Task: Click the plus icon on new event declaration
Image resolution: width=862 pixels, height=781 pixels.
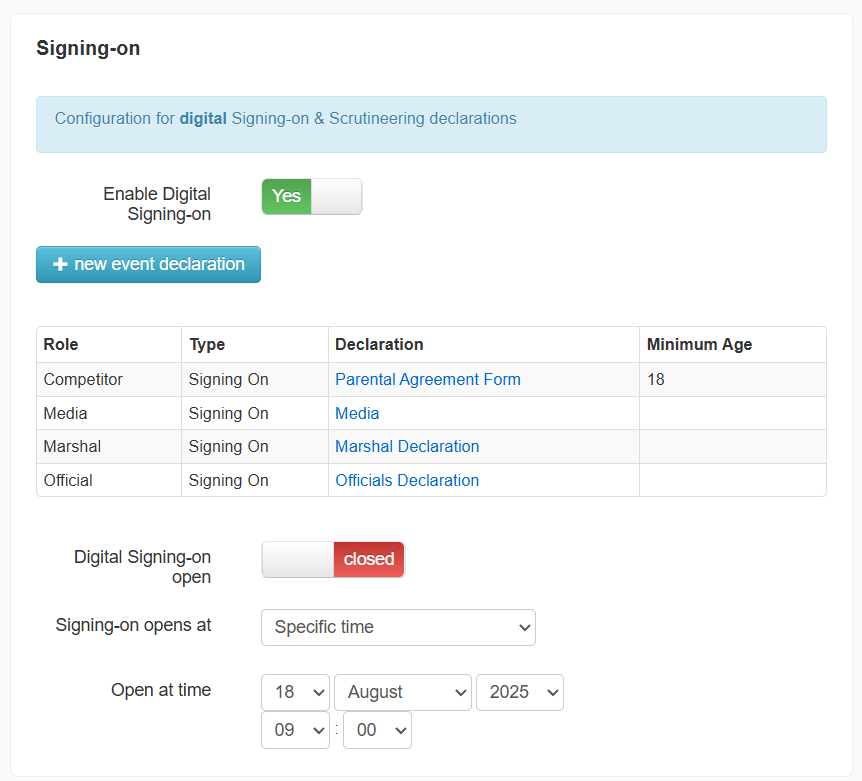Action: click(x=60, y=265)
